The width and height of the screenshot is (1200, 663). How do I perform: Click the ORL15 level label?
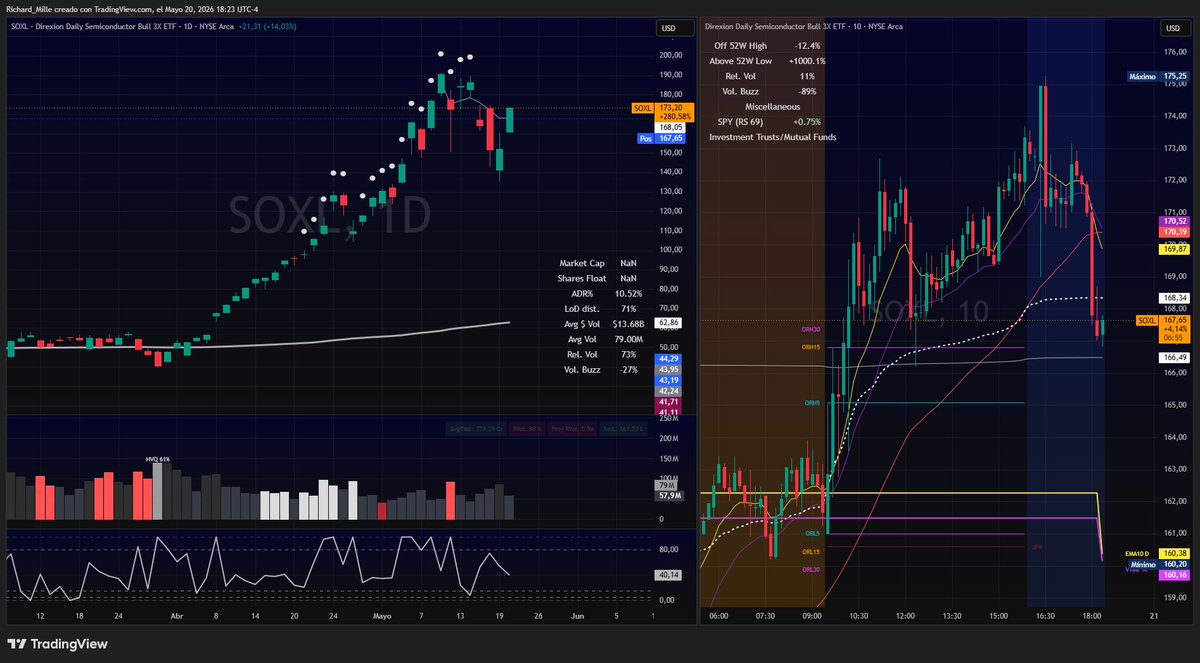tap(811, 551)
